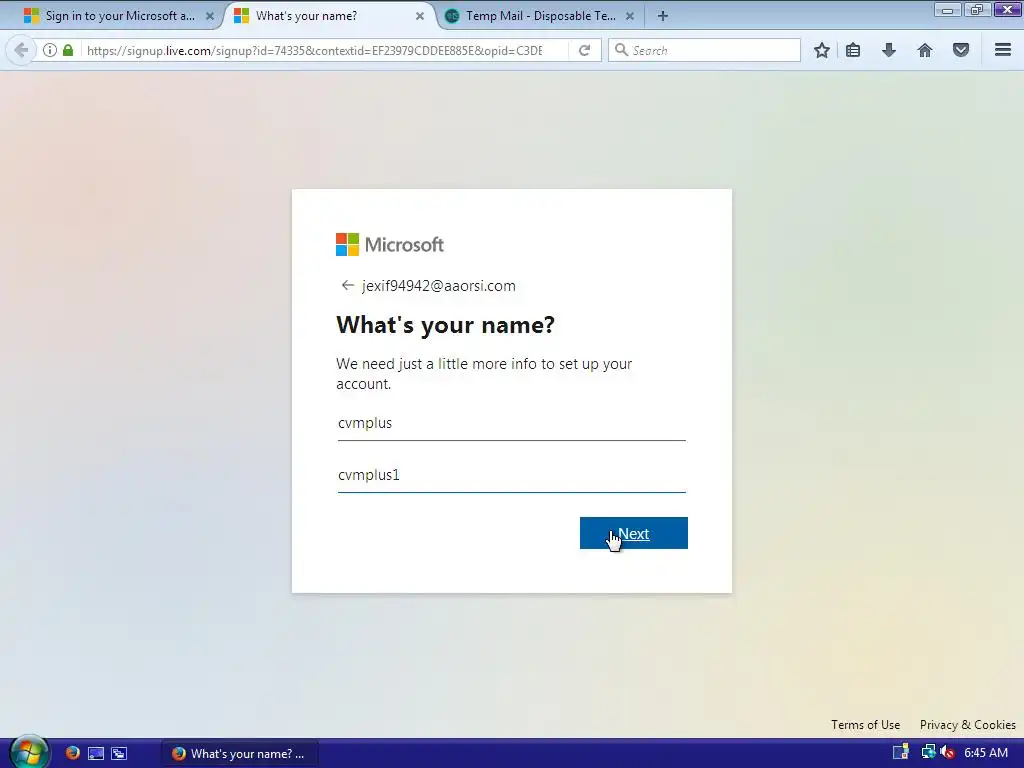Open the Firefox hamburger menu

tap(1003, 50)
